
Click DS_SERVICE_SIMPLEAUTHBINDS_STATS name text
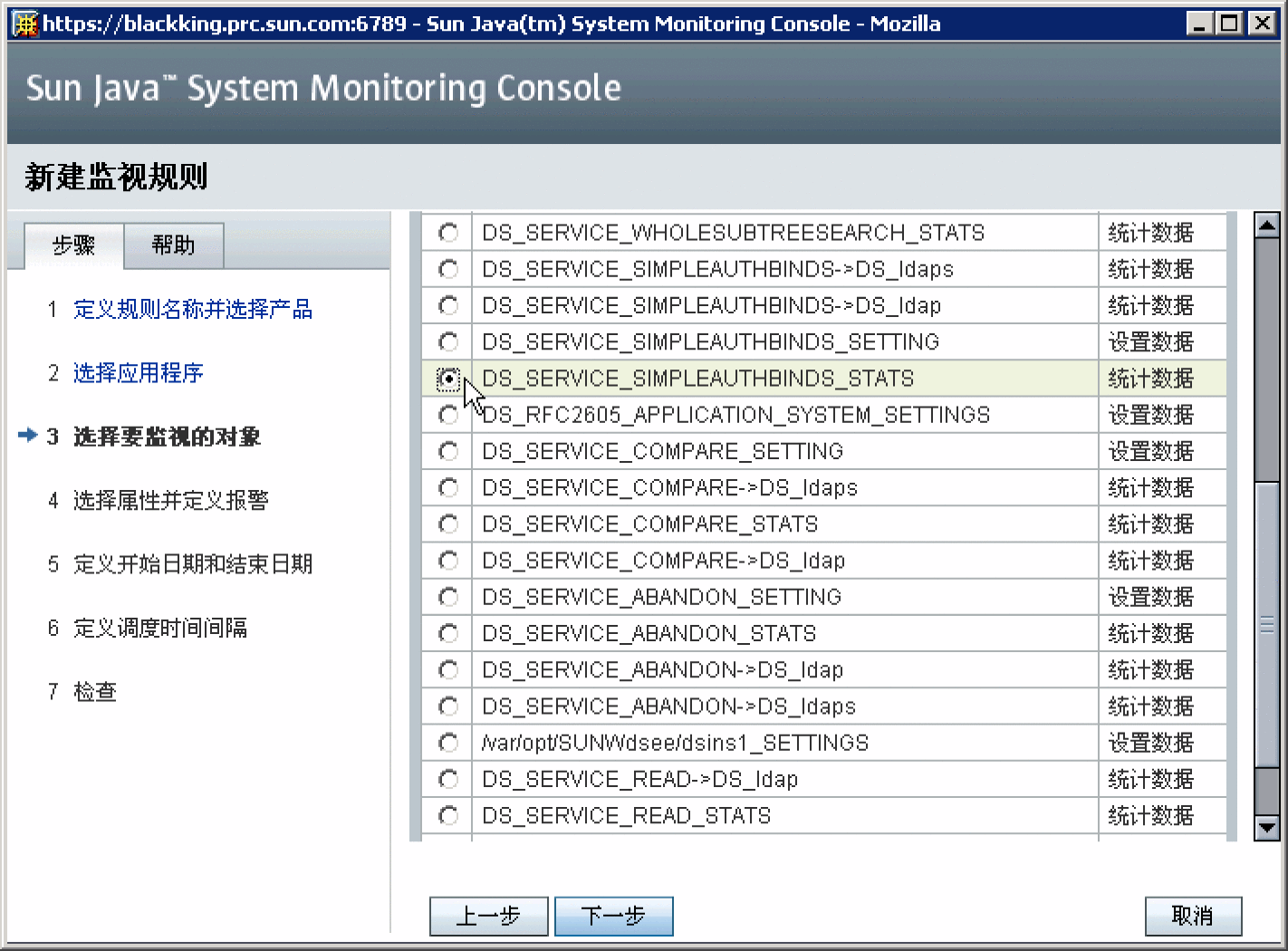697,379
